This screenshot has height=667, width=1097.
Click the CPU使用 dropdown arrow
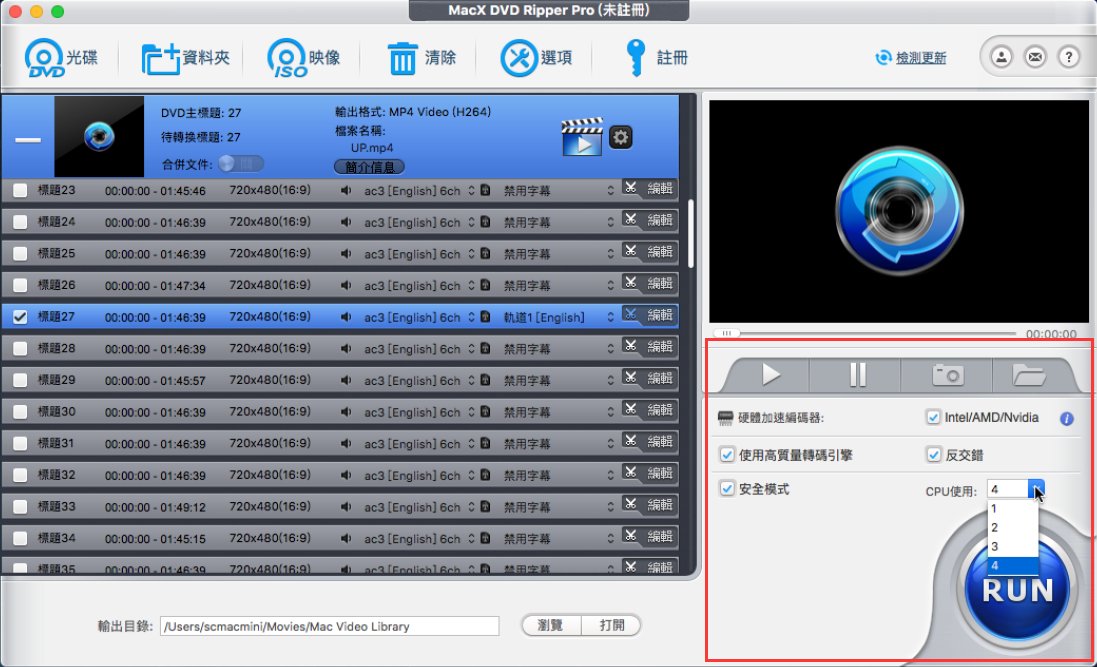tap(1036, 489)
